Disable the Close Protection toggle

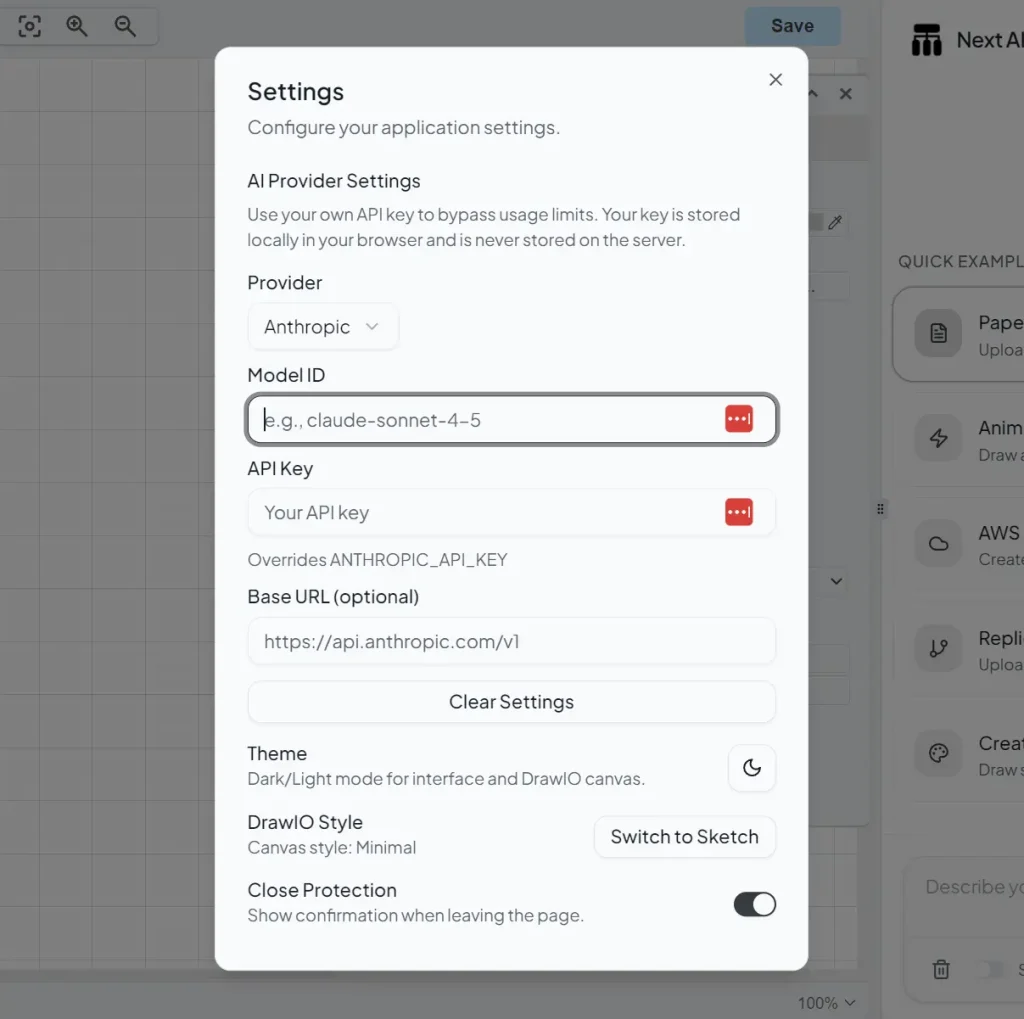(x=755, y=903)
